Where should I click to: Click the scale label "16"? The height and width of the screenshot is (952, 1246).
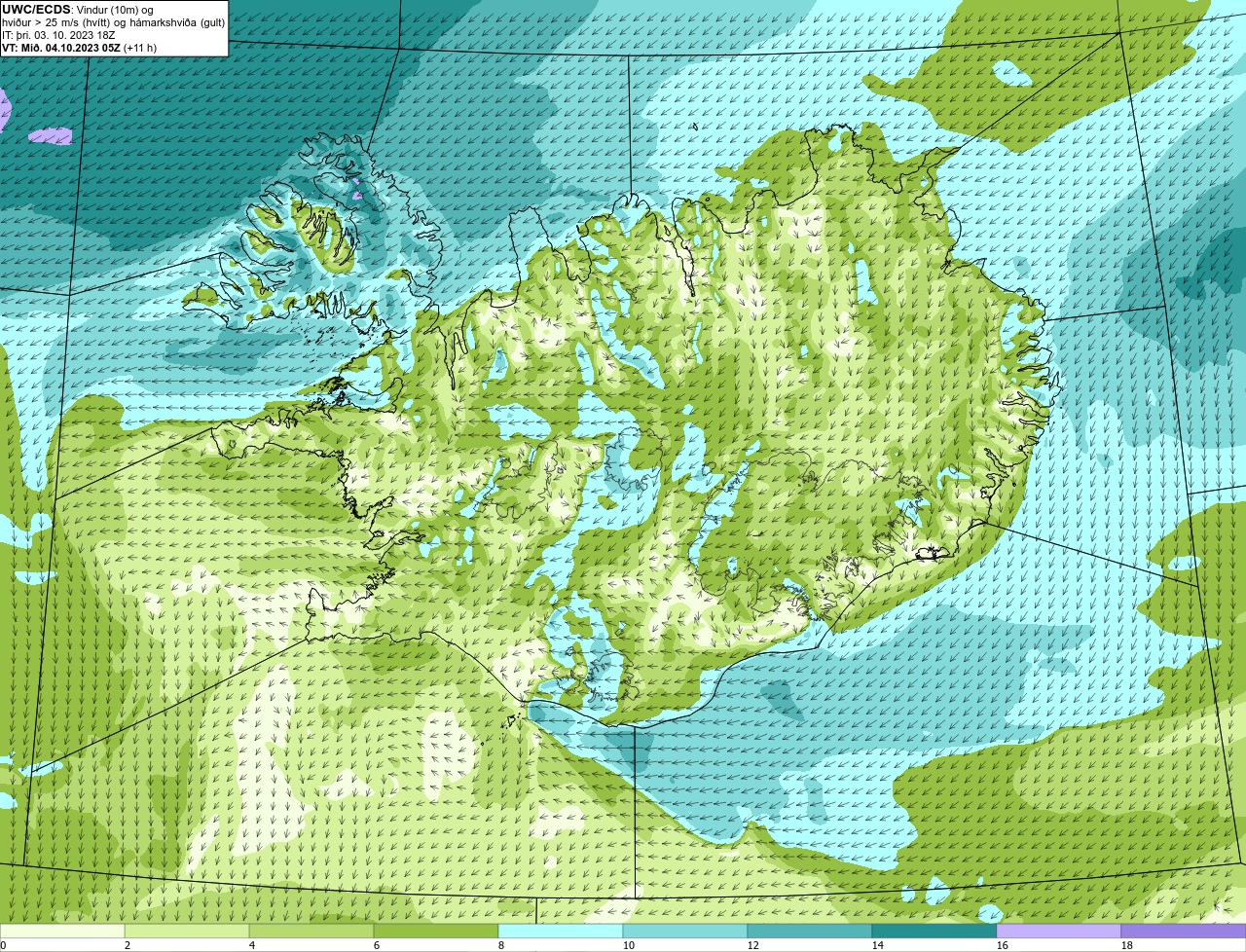1003,945
